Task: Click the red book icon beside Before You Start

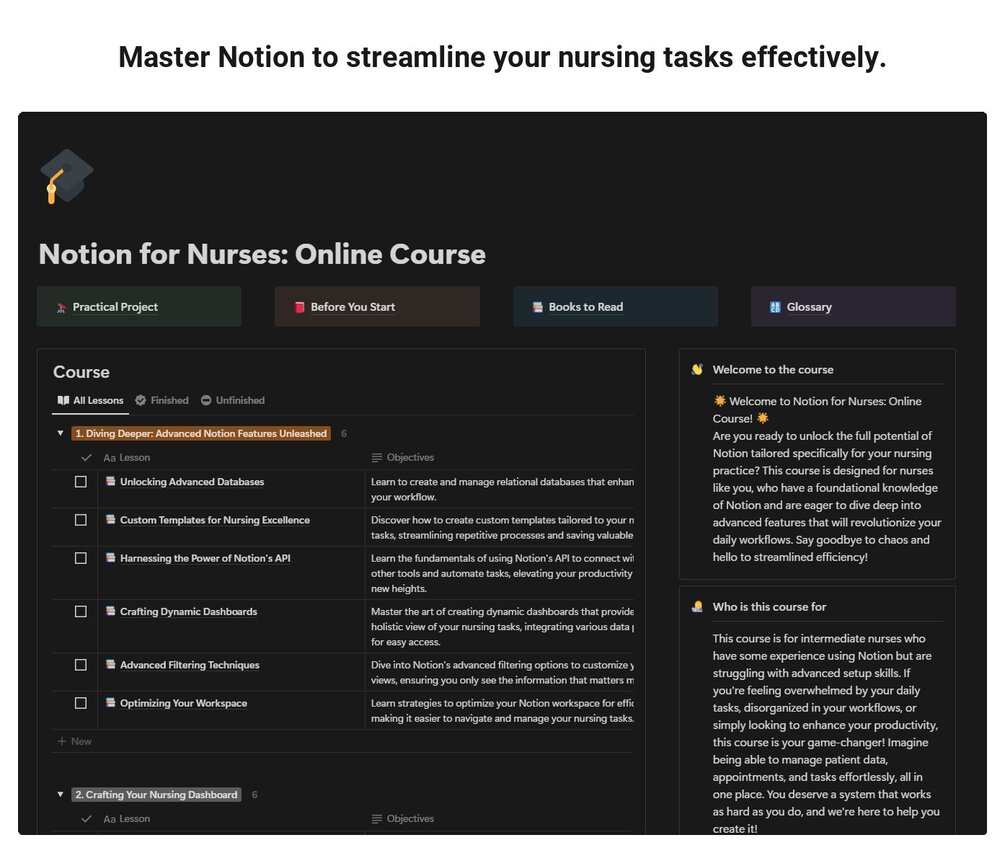Action: [x=299, y=307]
